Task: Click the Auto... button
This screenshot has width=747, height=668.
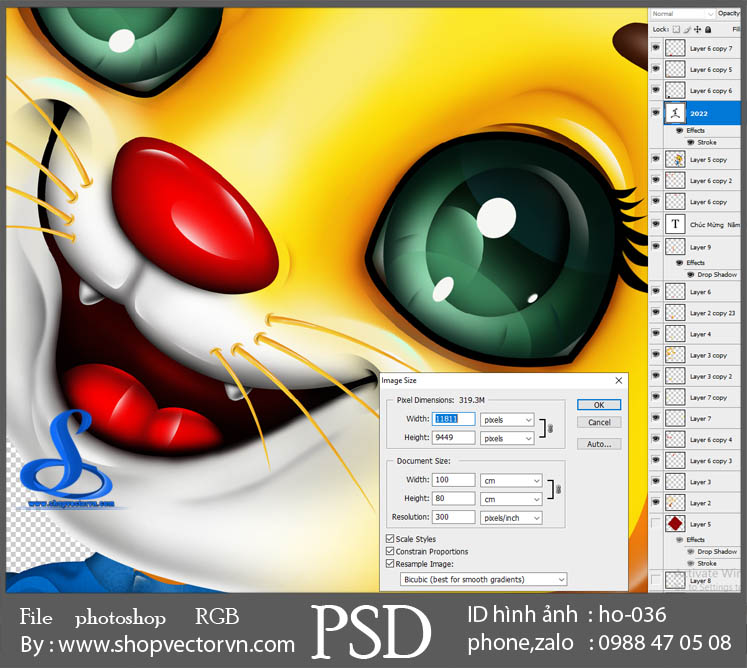Action: pyautogui.click(x=599, y=444)
